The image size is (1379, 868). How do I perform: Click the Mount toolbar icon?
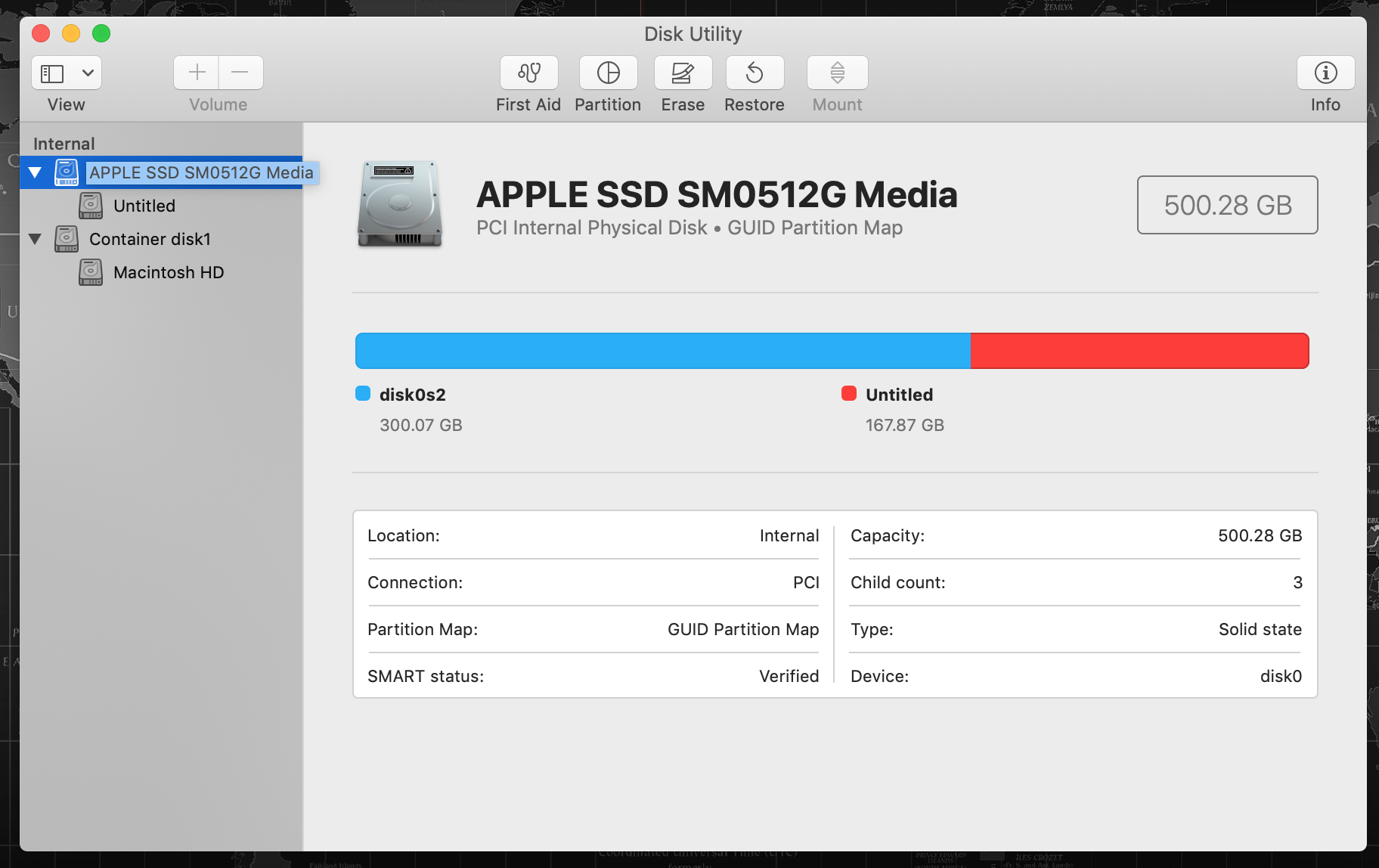pyautogui.click(x=837, y=73)
